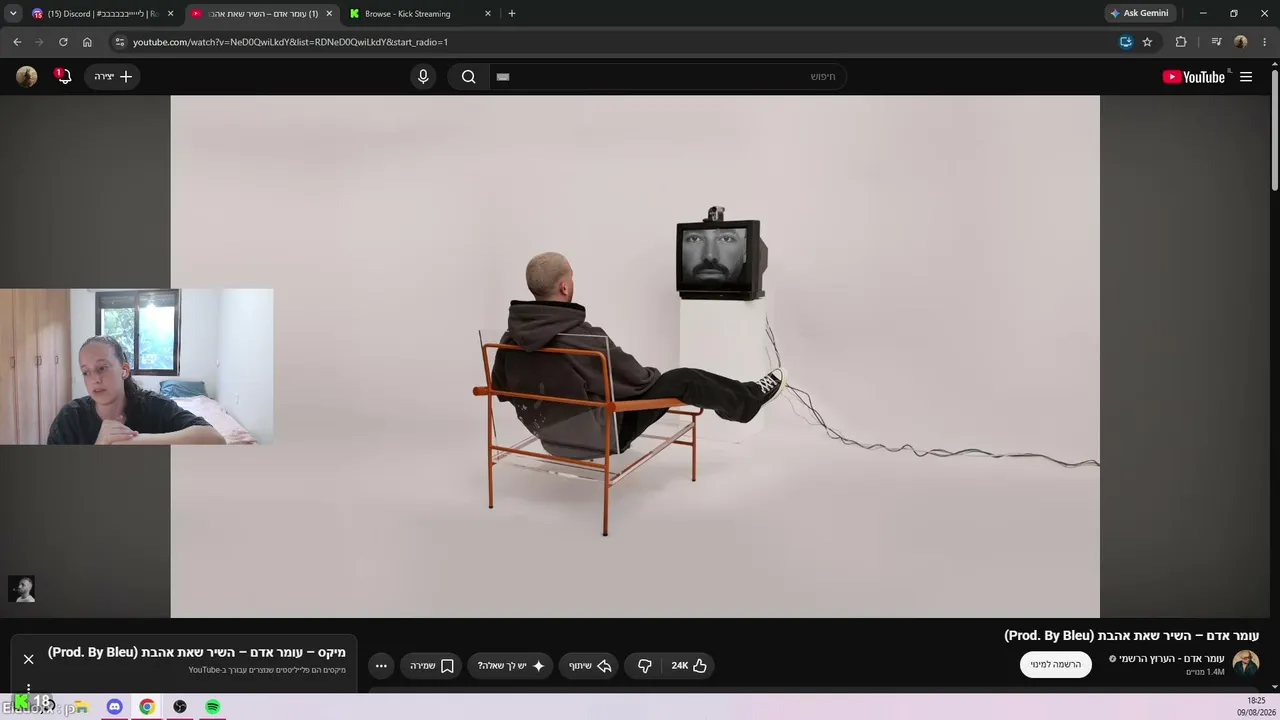Click the address bar URL

click(x=290, y=42)
